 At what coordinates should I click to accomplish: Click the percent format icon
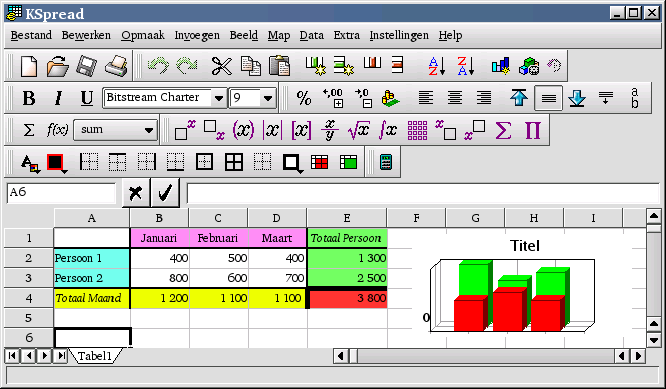(x=304, y=98)
